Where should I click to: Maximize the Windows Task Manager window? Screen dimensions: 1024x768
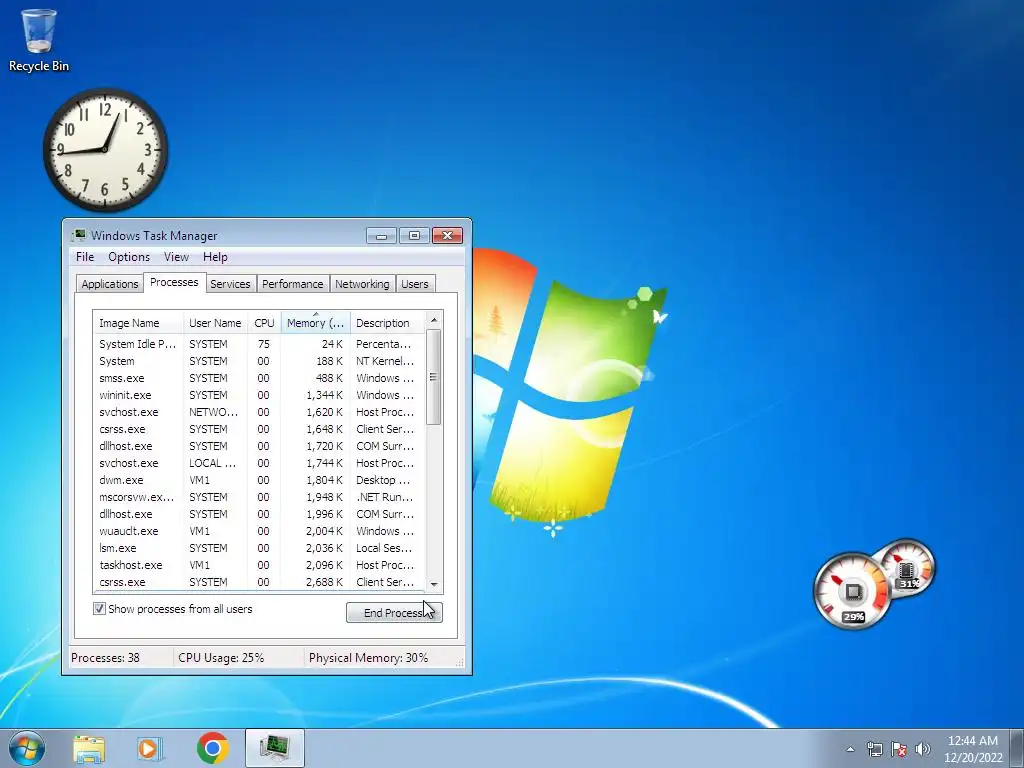tap(414, 235)
